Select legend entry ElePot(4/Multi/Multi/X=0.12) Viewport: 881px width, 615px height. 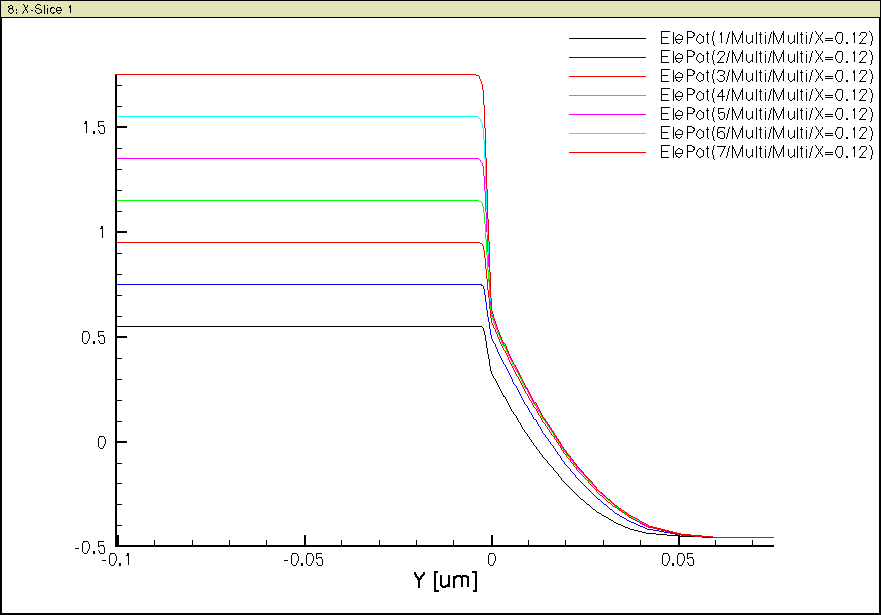[x=767, y=95]
